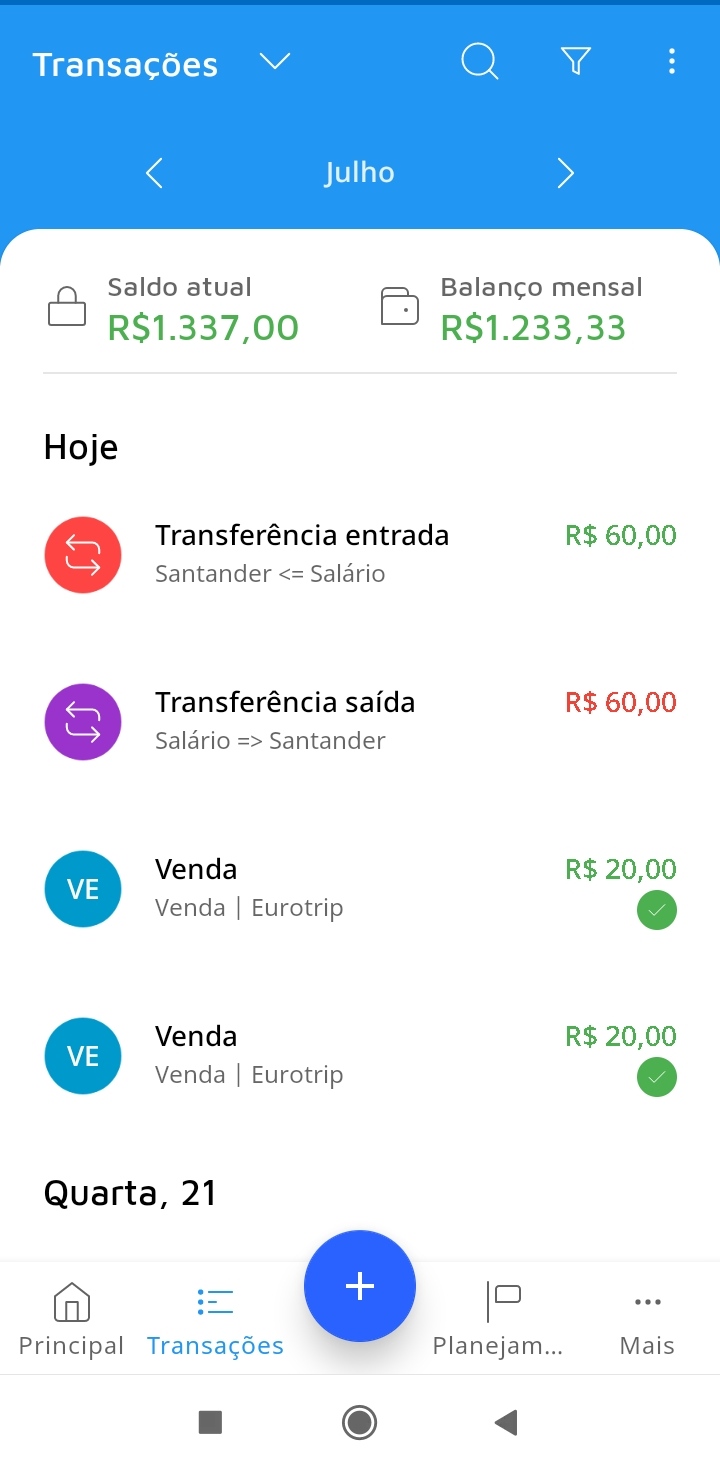The image size is (720, 1470).
Task: Tap the wallet icon beside Balanço mensal
Action: click(400, 306)
